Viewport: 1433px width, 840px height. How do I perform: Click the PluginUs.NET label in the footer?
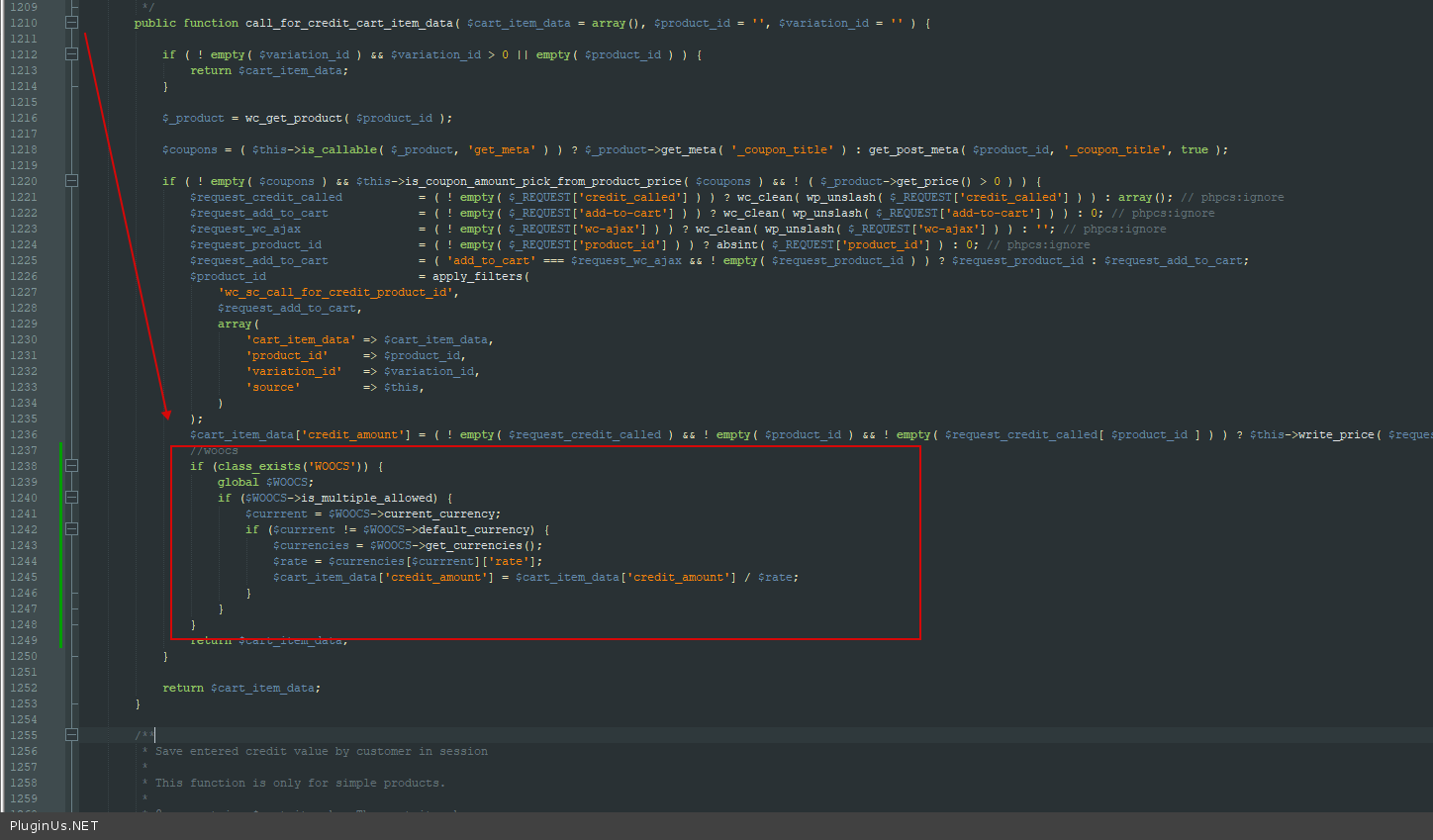(x=54, y=826)
